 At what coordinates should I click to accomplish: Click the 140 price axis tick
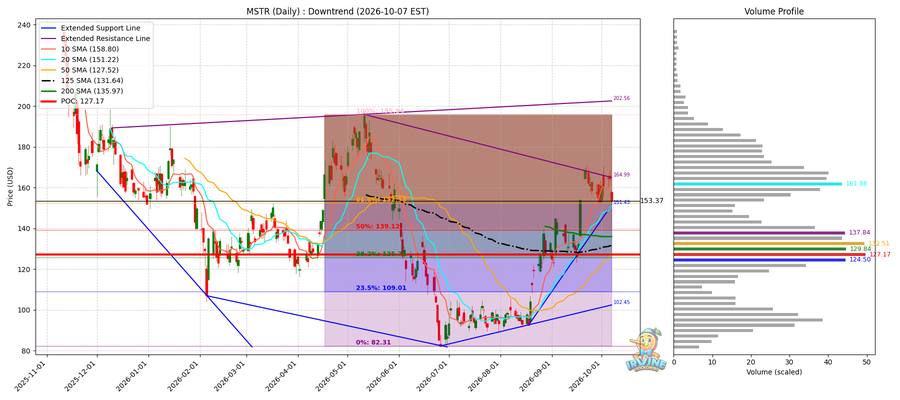(25, 229)
